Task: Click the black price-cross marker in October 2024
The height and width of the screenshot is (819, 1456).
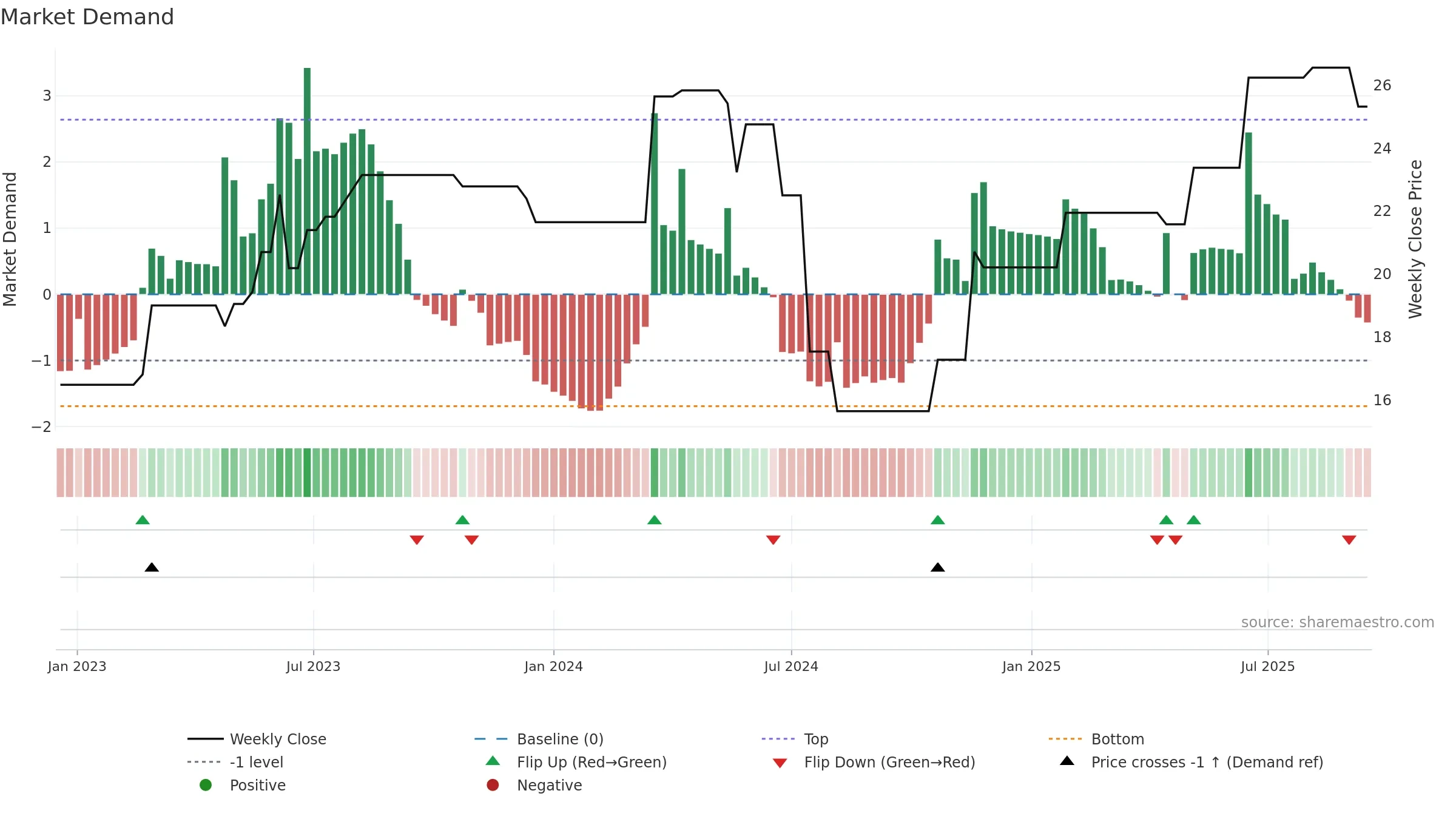Action: pos(938,567)
